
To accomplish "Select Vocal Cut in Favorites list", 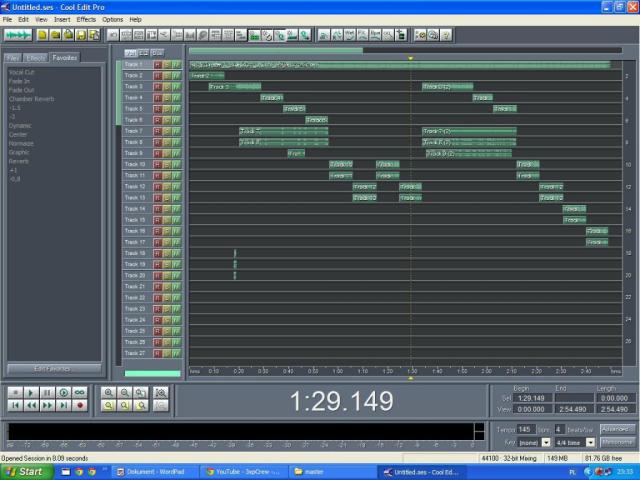I will coord(22,72).
